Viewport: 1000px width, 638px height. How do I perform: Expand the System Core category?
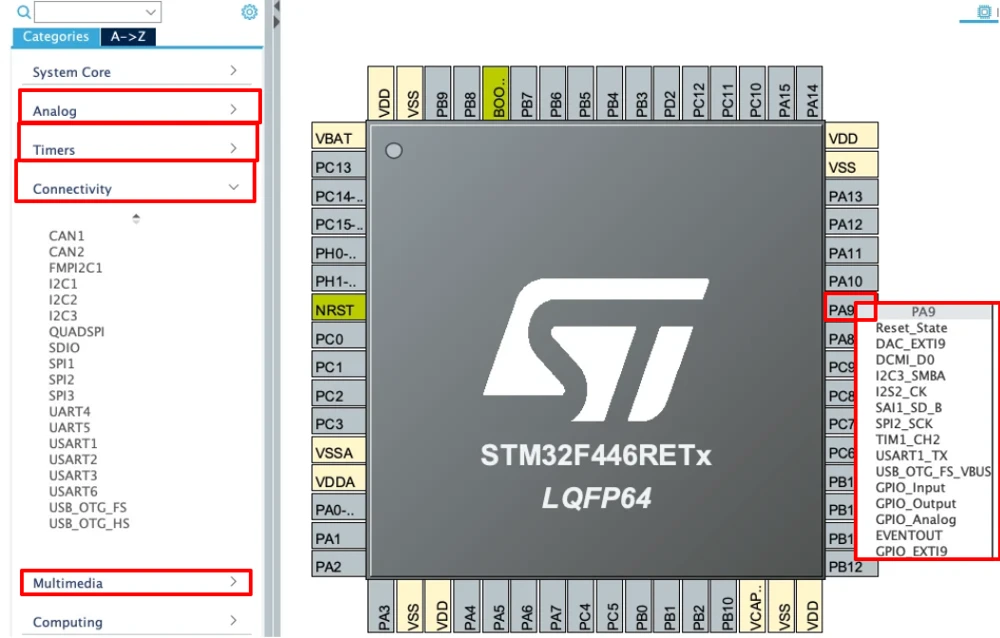pos(135,71)
